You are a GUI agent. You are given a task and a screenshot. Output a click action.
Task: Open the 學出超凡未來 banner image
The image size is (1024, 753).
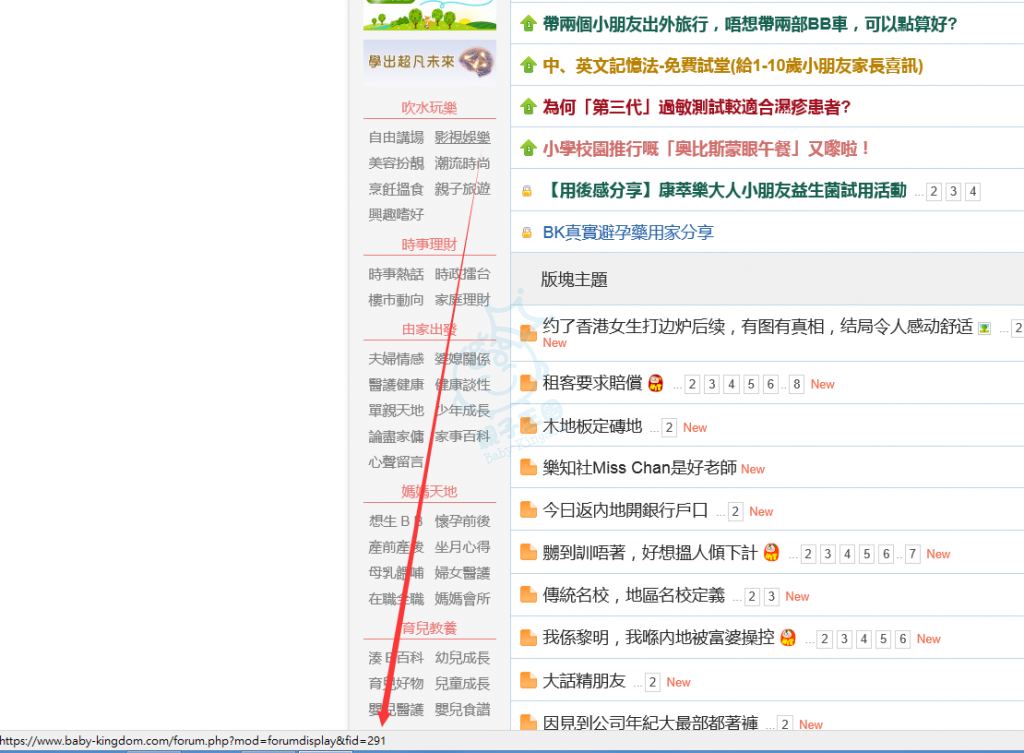pos(430,62)
